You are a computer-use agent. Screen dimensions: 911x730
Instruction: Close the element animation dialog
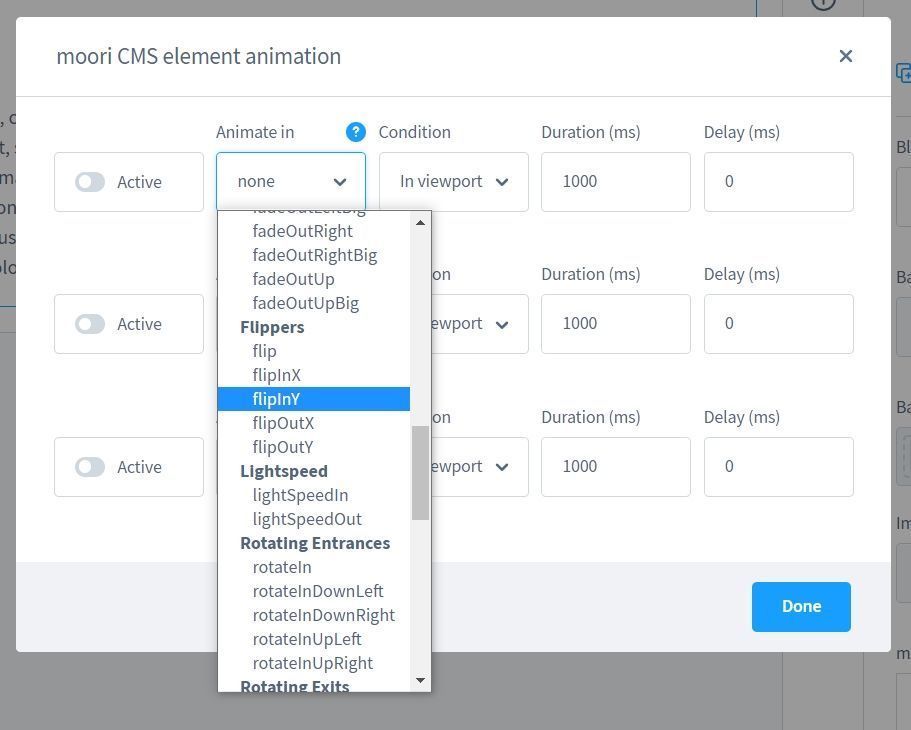845,56
